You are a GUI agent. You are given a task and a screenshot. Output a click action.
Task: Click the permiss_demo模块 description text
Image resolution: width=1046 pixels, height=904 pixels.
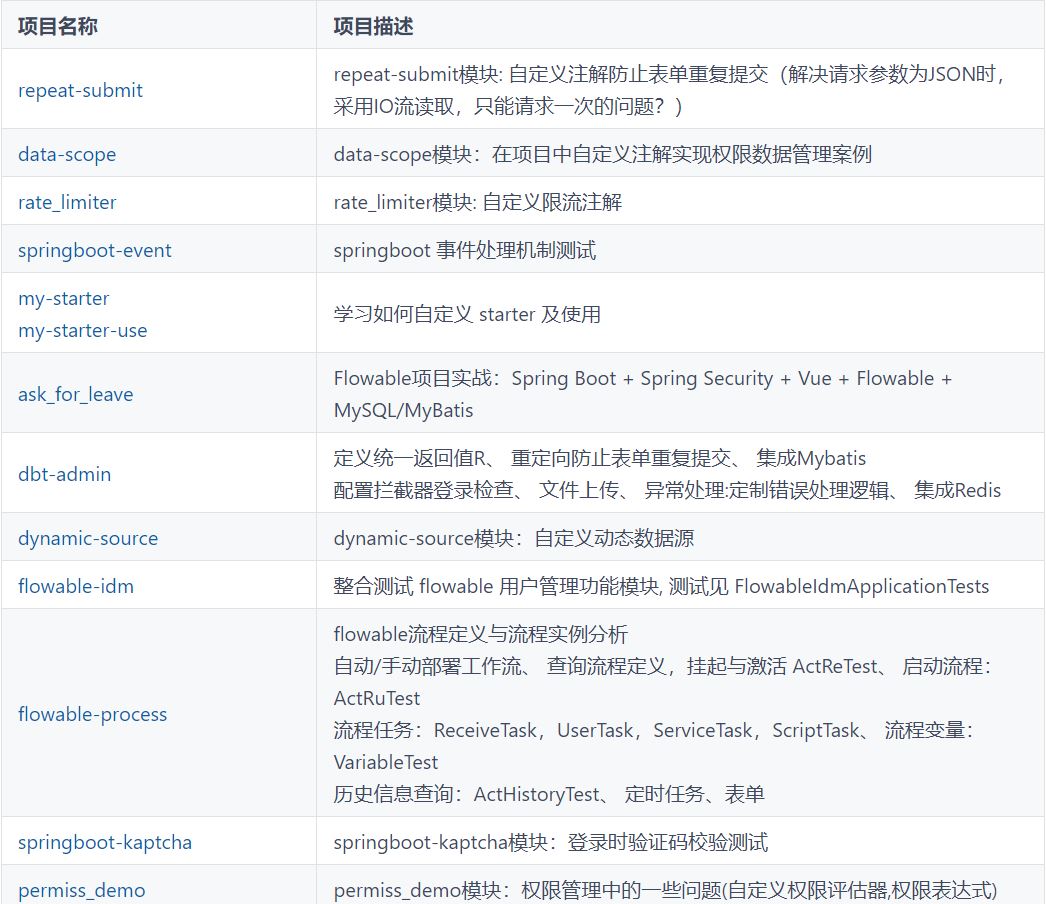665,891
